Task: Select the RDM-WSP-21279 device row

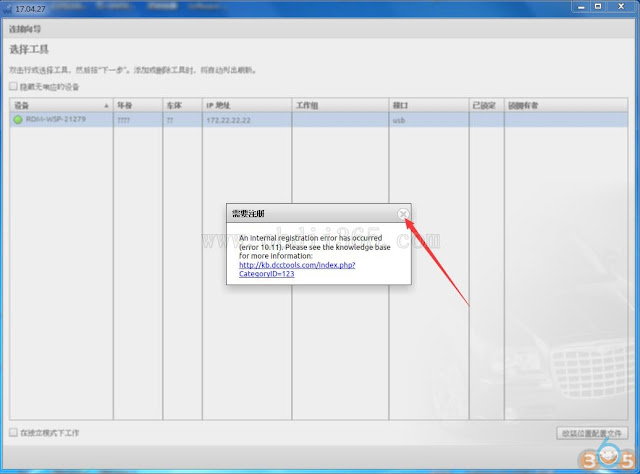Action: point(318,120)
